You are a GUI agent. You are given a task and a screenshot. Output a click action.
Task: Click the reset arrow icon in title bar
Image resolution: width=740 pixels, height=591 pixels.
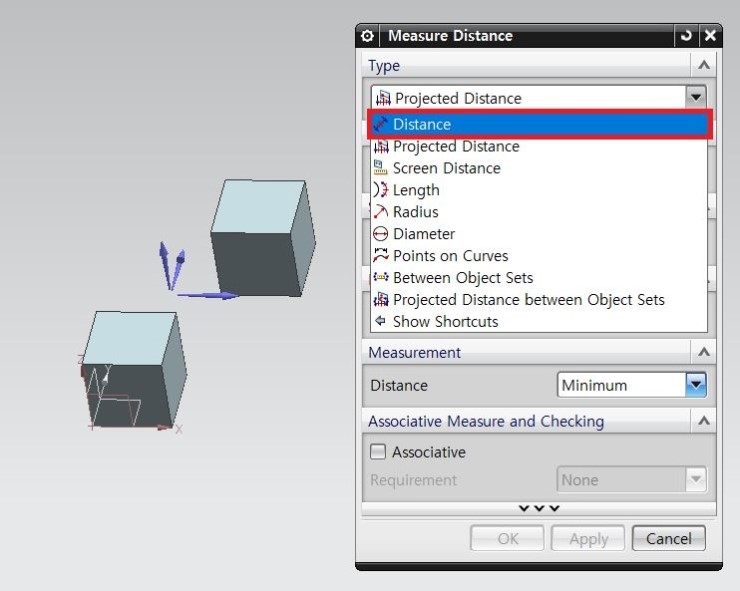(x=686, y=36)
